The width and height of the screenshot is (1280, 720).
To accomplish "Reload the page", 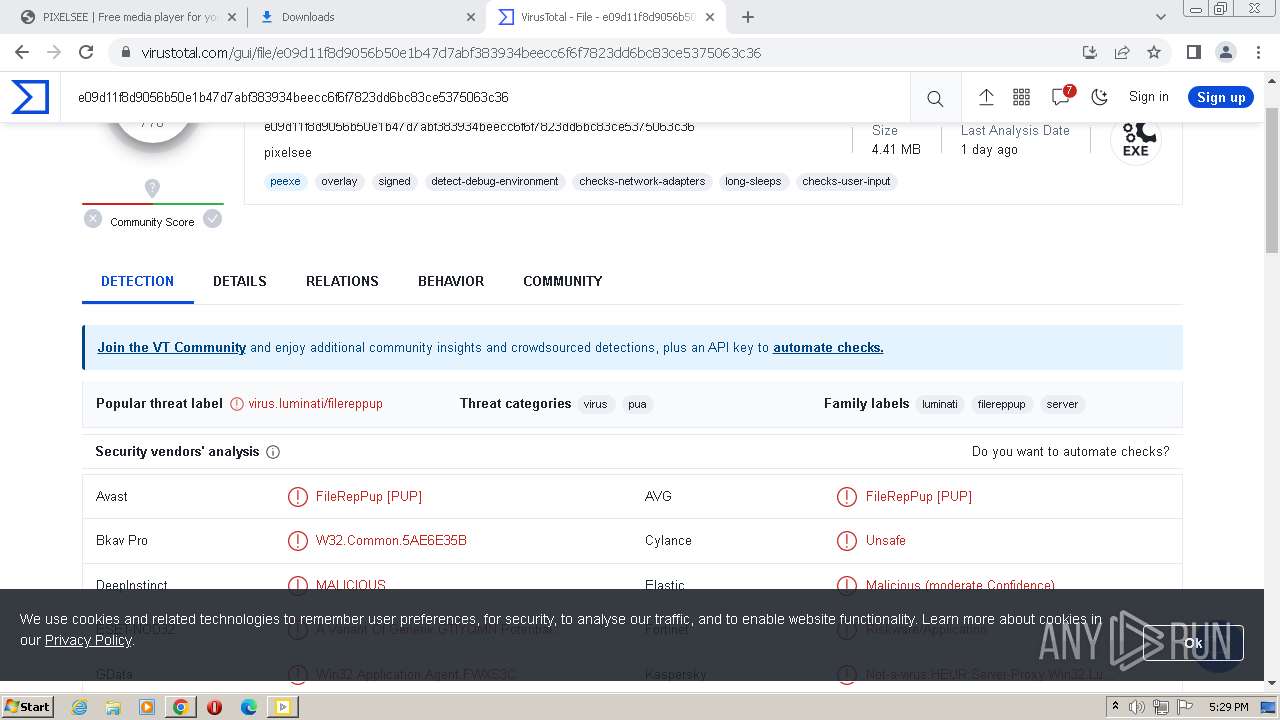I will (86, 53).
